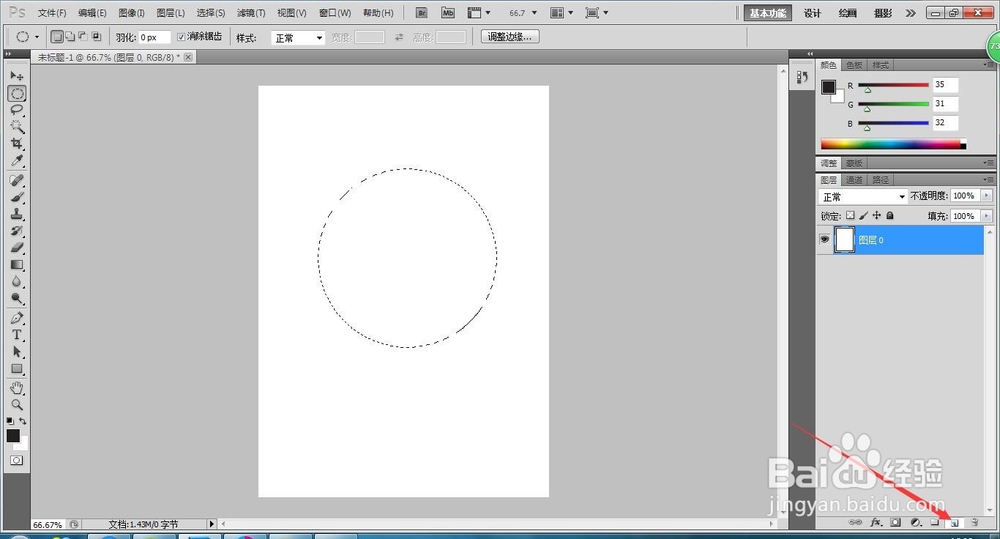1000x539 pixels.
Task: Select the Rectangle shape tool
Action: pyautogui.click(x=17, y=369)
